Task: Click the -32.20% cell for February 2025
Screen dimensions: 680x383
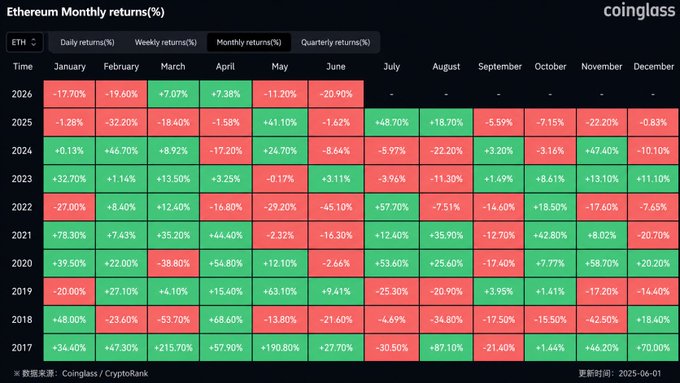Action: [x=121, y=122]
